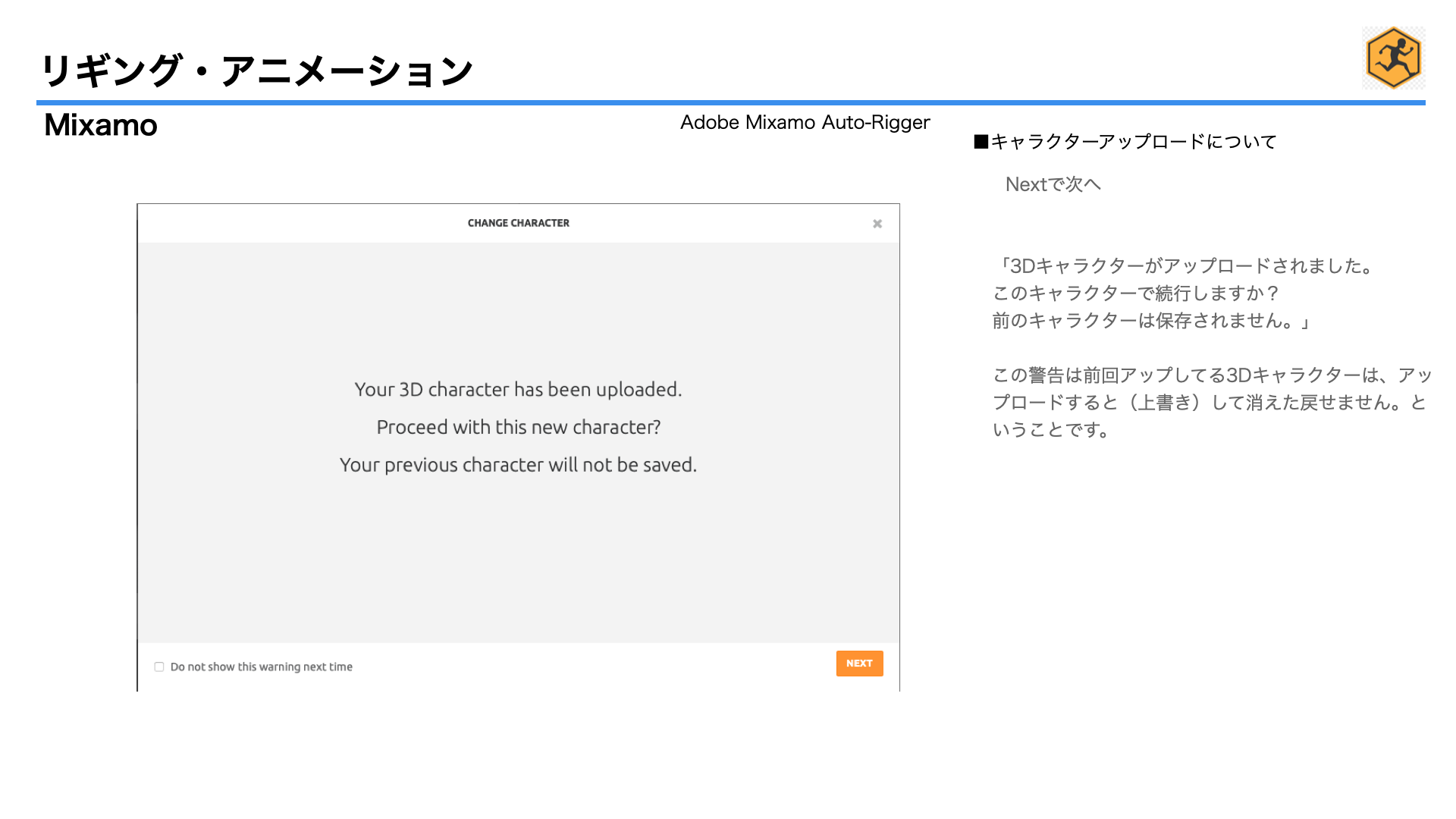Click the 'Adobe Mixamo Auto-Rigger' caption
Screen dimensions: 1456x819
click(805, 123)
